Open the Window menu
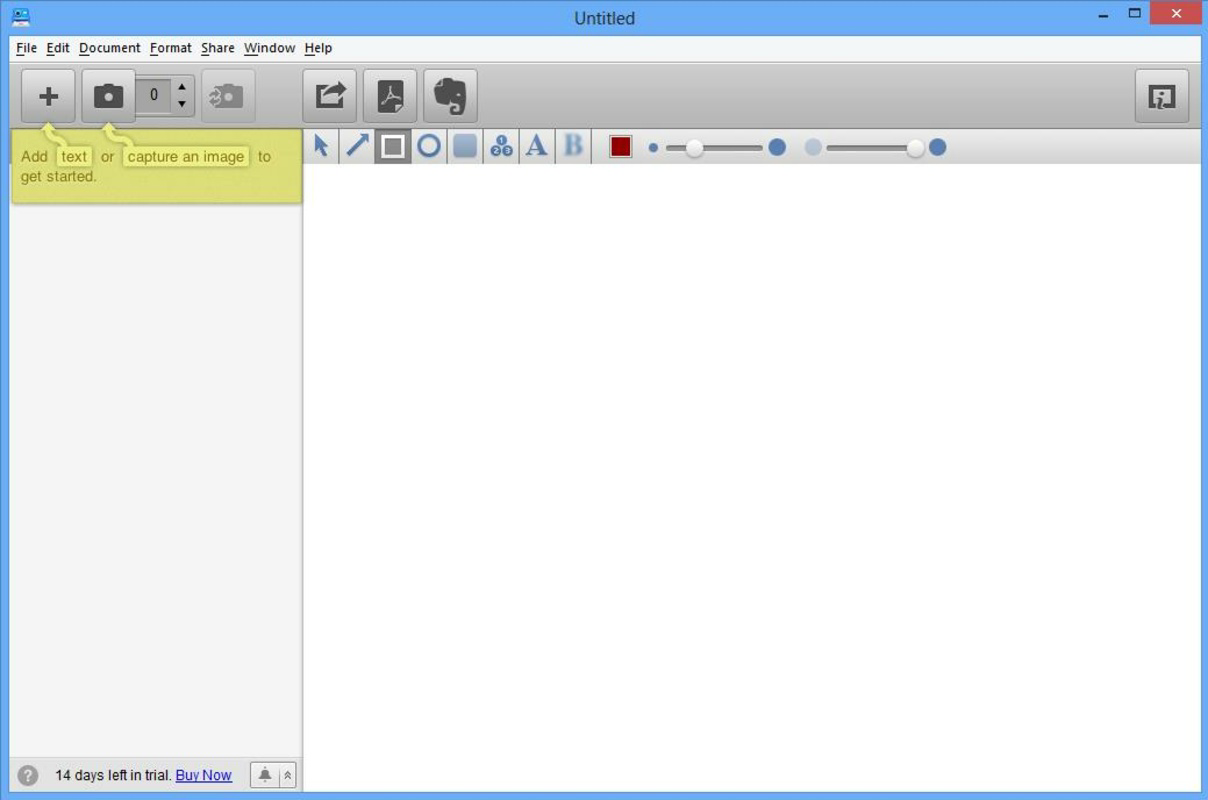Image resolution: width=1208 pixels, height=800 pixels. tap(269, 48)
